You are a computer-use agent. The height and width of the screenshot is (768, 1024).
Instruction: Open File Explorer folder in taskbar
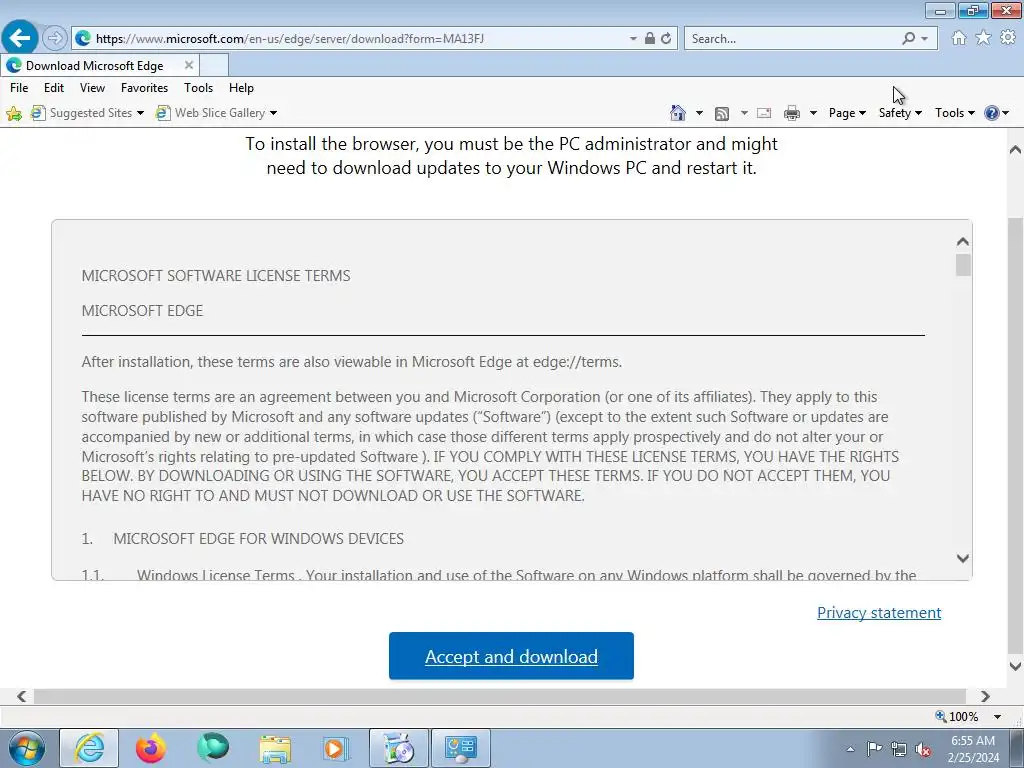pyautogui.click(x=275, y=749)
